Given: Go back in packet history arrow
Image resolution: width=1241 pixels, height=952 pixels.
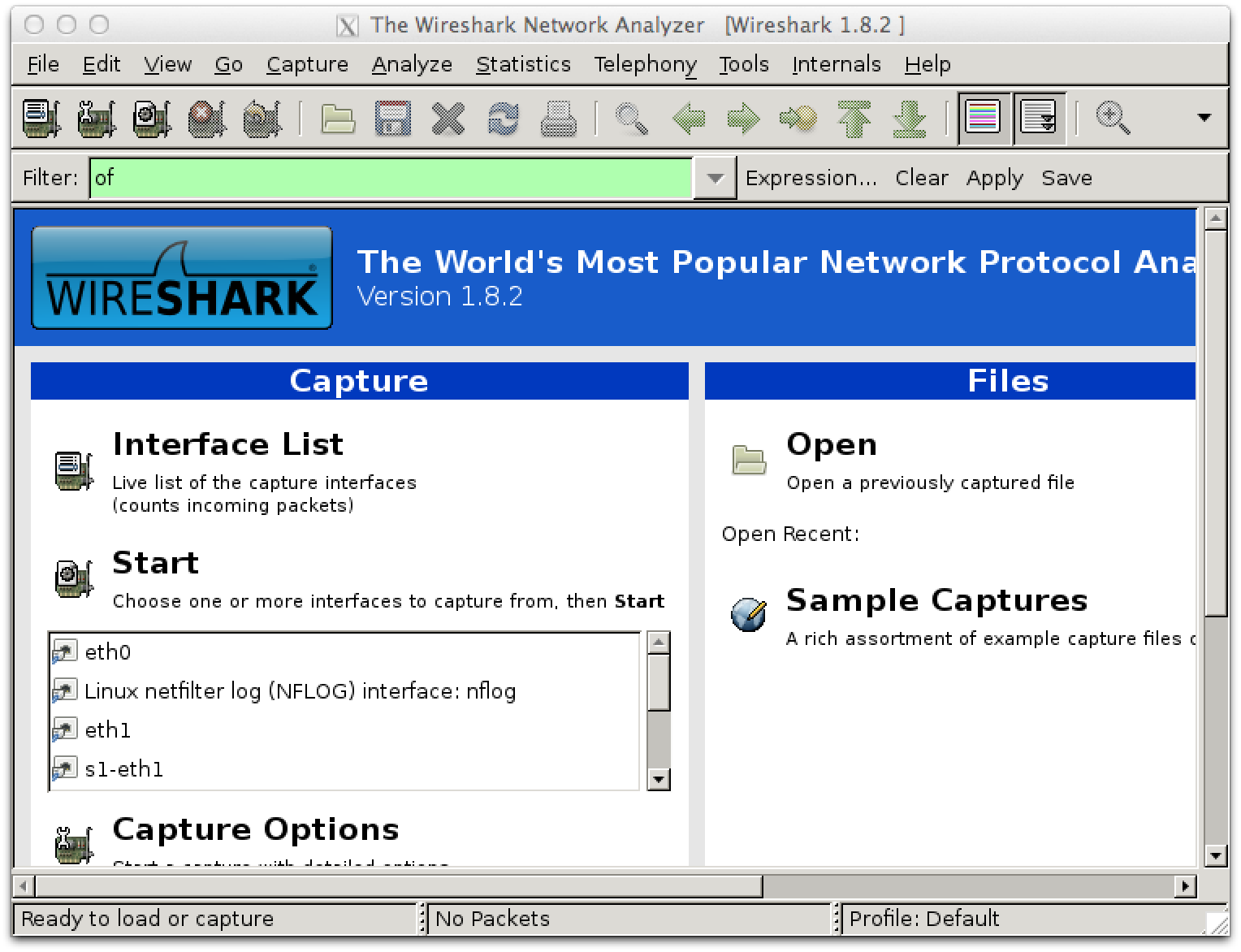Looking at the screenshot, I should (x=689, y=119).
